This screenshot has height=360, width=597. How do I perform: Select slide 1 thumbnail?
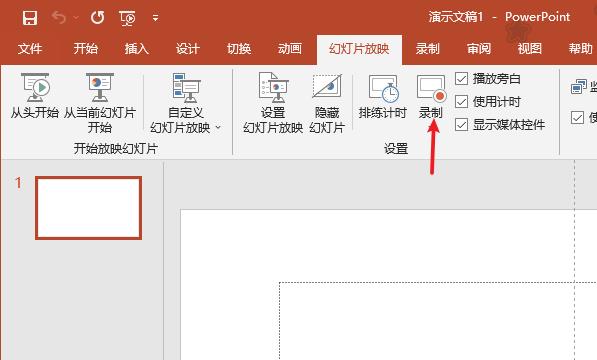(88, 208)
